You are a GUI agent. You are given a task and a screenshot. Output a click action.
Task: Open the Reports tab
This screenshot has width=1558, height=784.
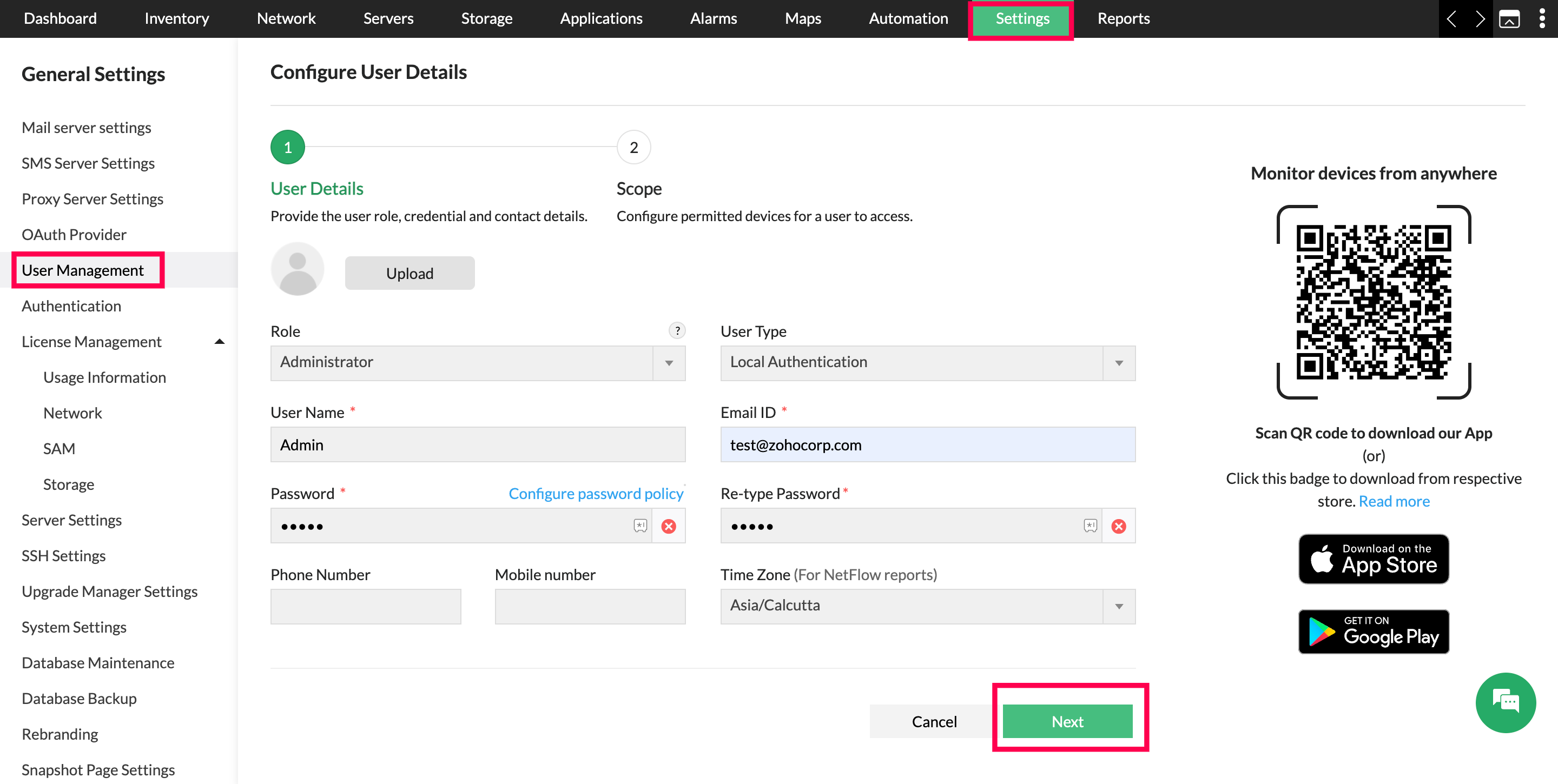tap(1123, 18)
